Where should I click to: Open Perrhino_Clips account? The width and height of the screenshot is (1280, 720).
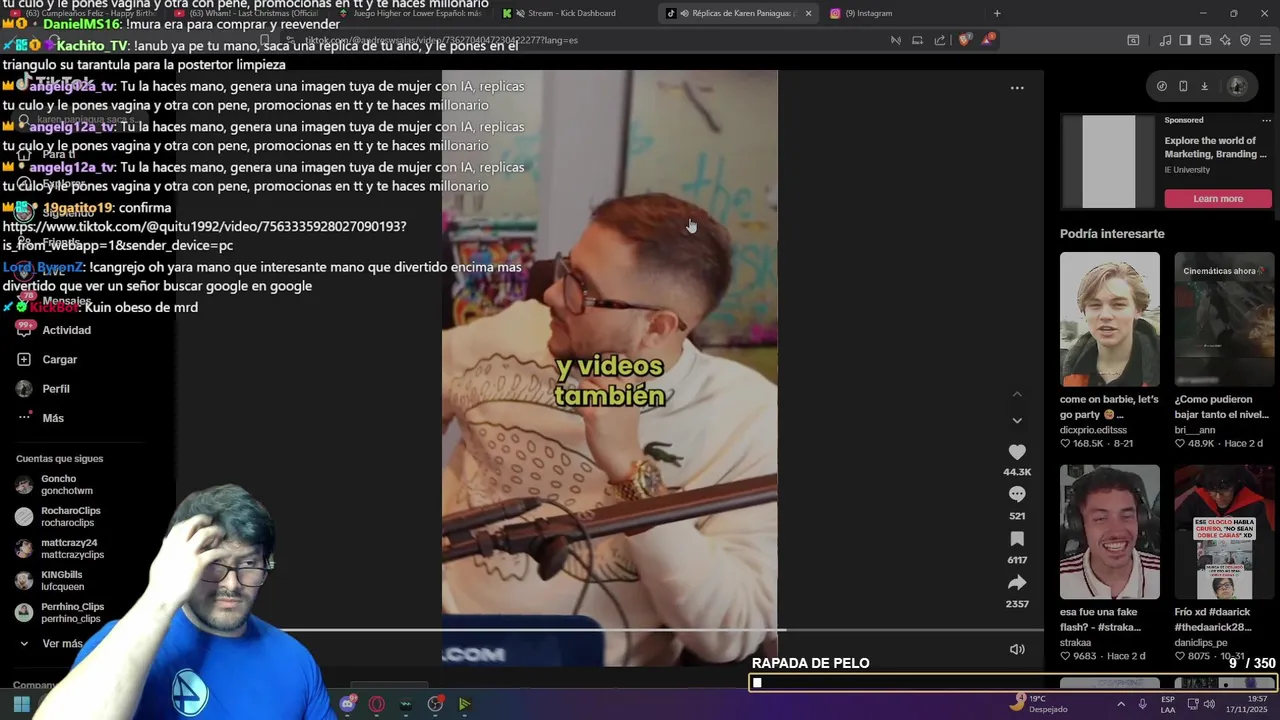coord(72,612)
